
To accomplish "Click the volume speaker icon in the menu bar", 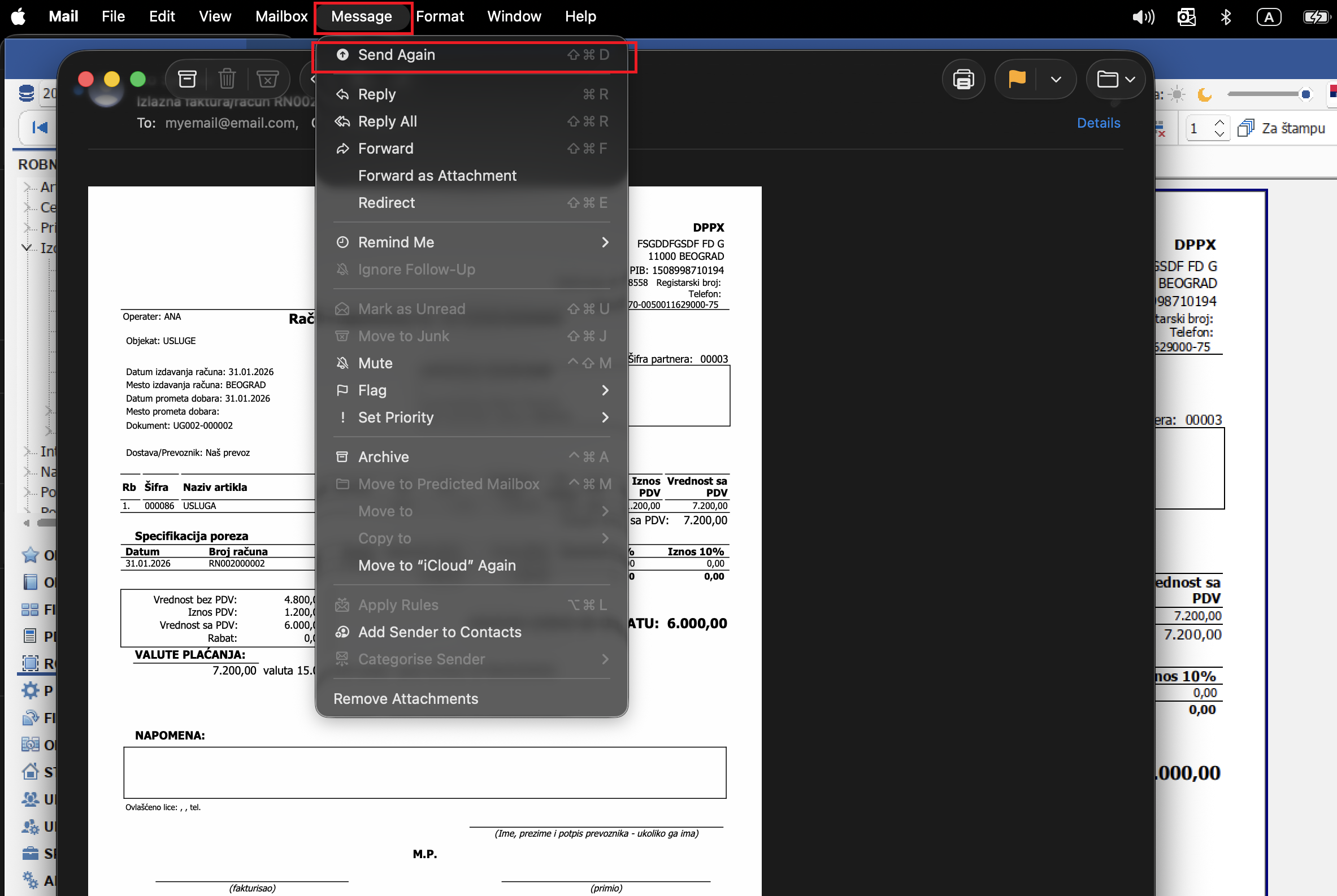I will pos(1143,16).
